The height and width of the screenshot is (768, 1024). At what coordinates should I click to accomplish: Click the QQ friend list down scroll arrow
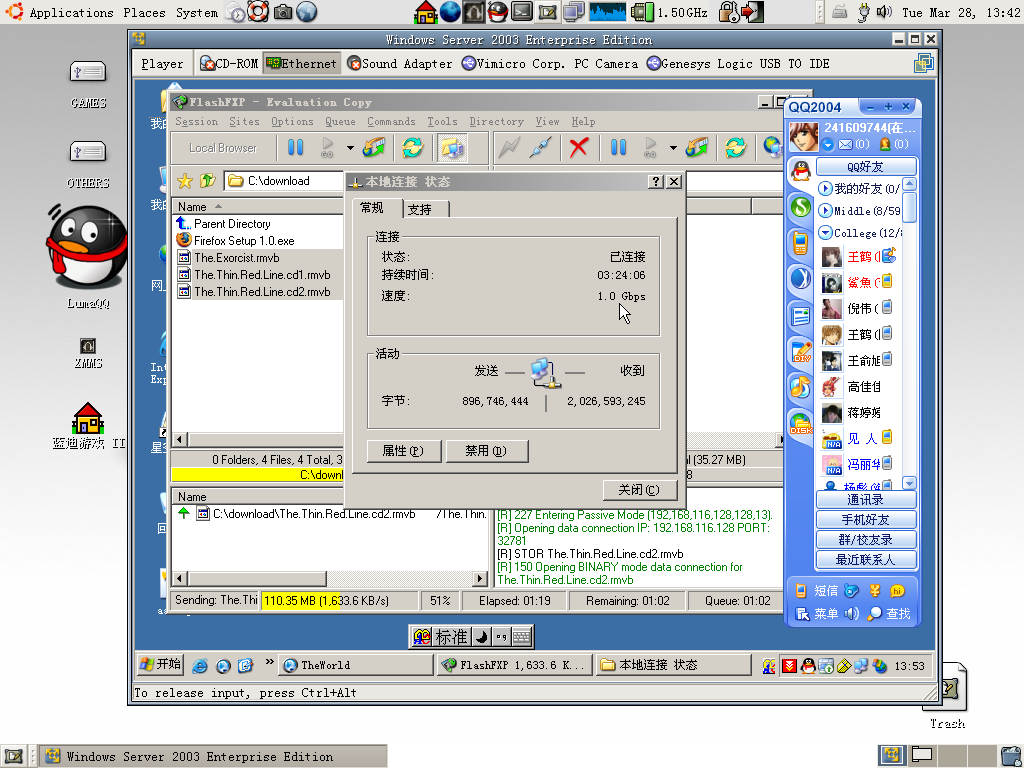click(908, 483)
